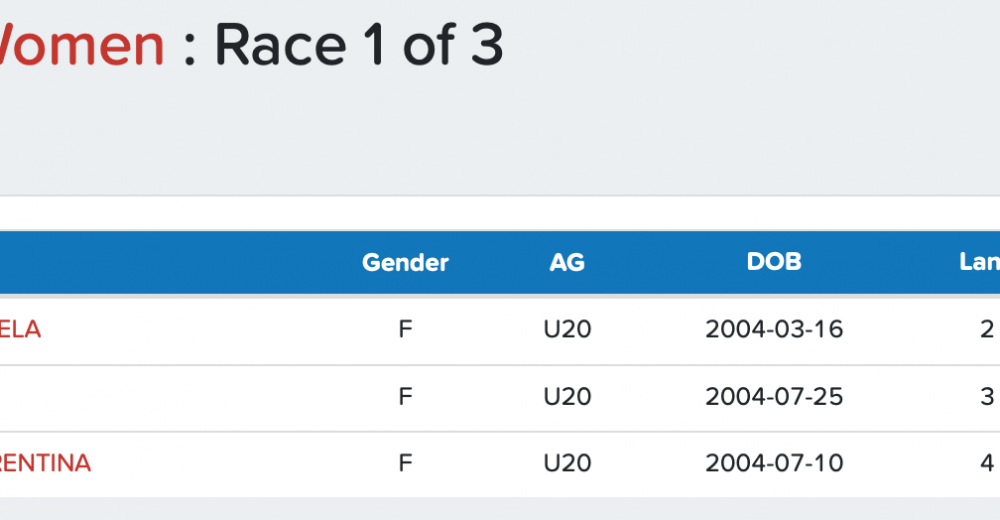Sort by the AG column header
1000x520 pixels.
[x=567, y=263]
